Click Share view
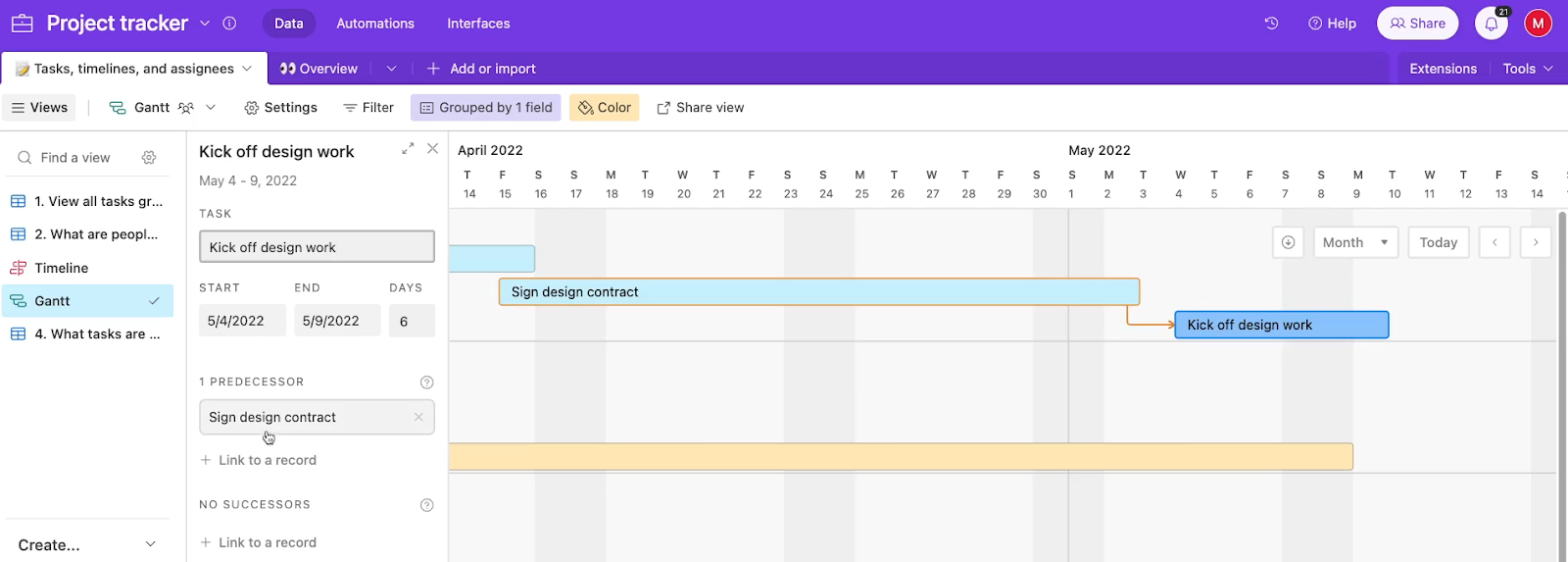Image resolution: width=1568 pixels, height=562 pixels. point(701,108)
